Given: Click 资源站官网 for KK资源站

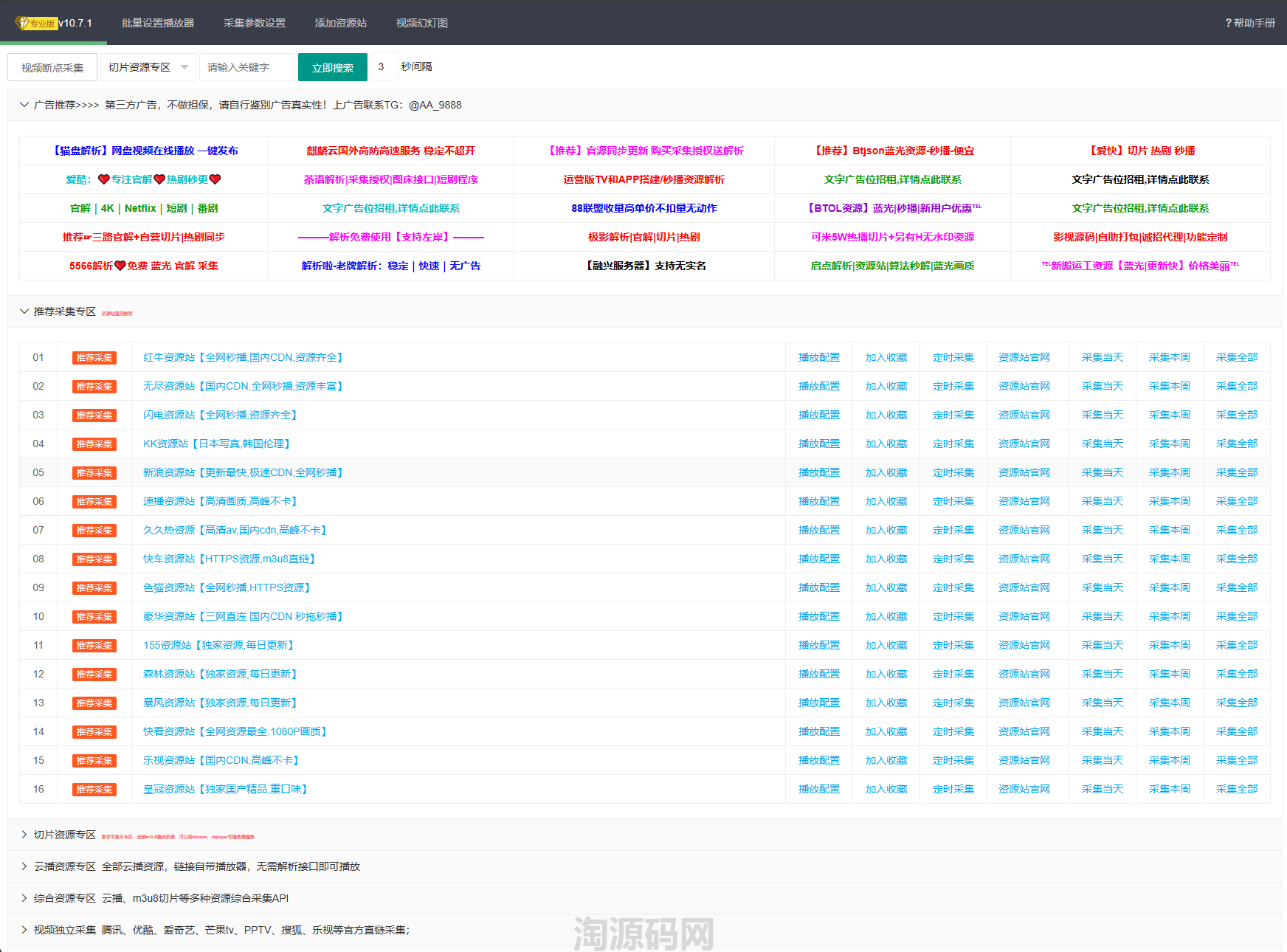Looking at the screenshot, I should point(1024,444).
